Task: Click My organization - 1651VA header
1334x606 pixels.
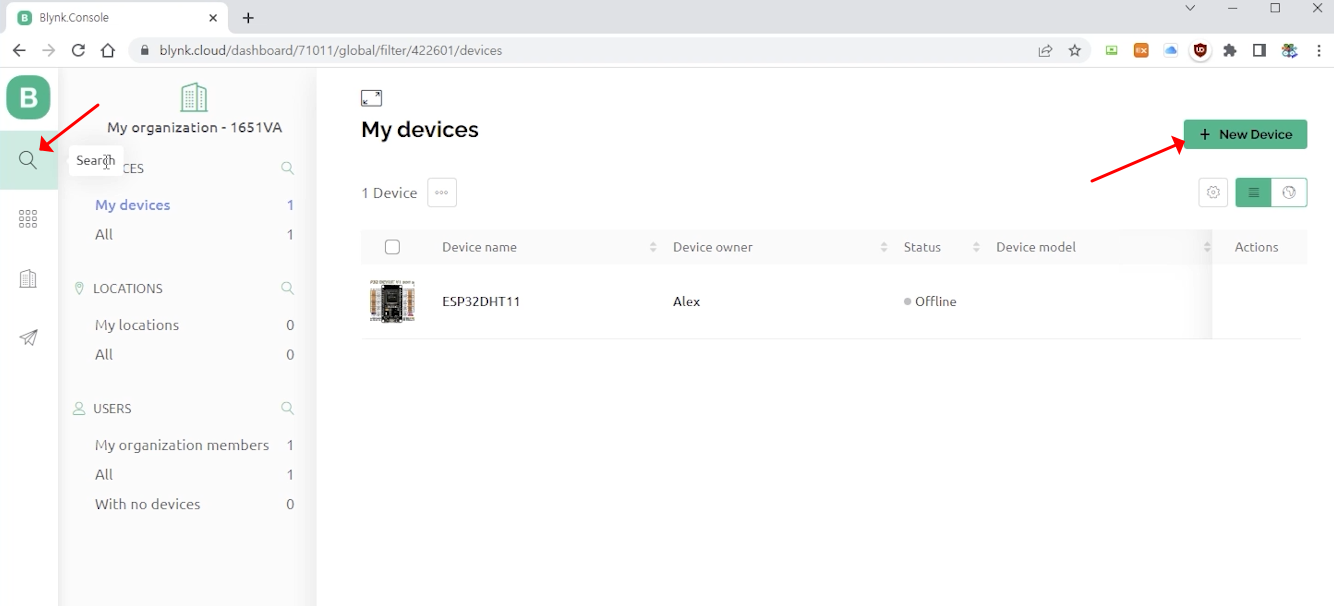Action: click(194, 127)
